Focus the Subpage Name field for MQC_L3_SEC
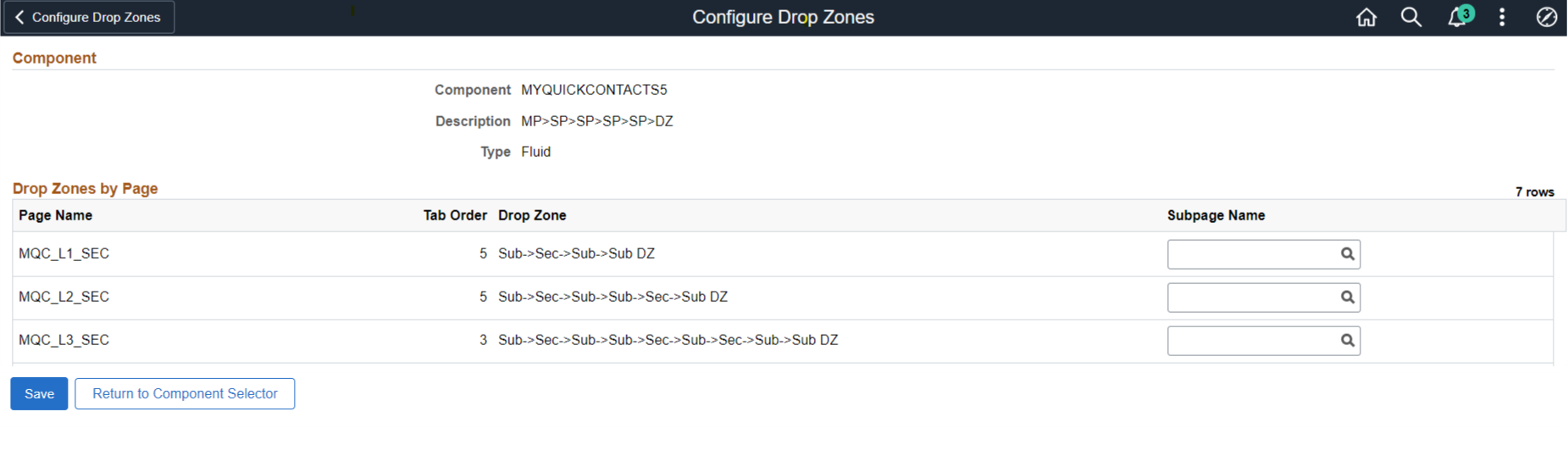The height and width of the screenshot is (473, 1568). (1249, 340)
